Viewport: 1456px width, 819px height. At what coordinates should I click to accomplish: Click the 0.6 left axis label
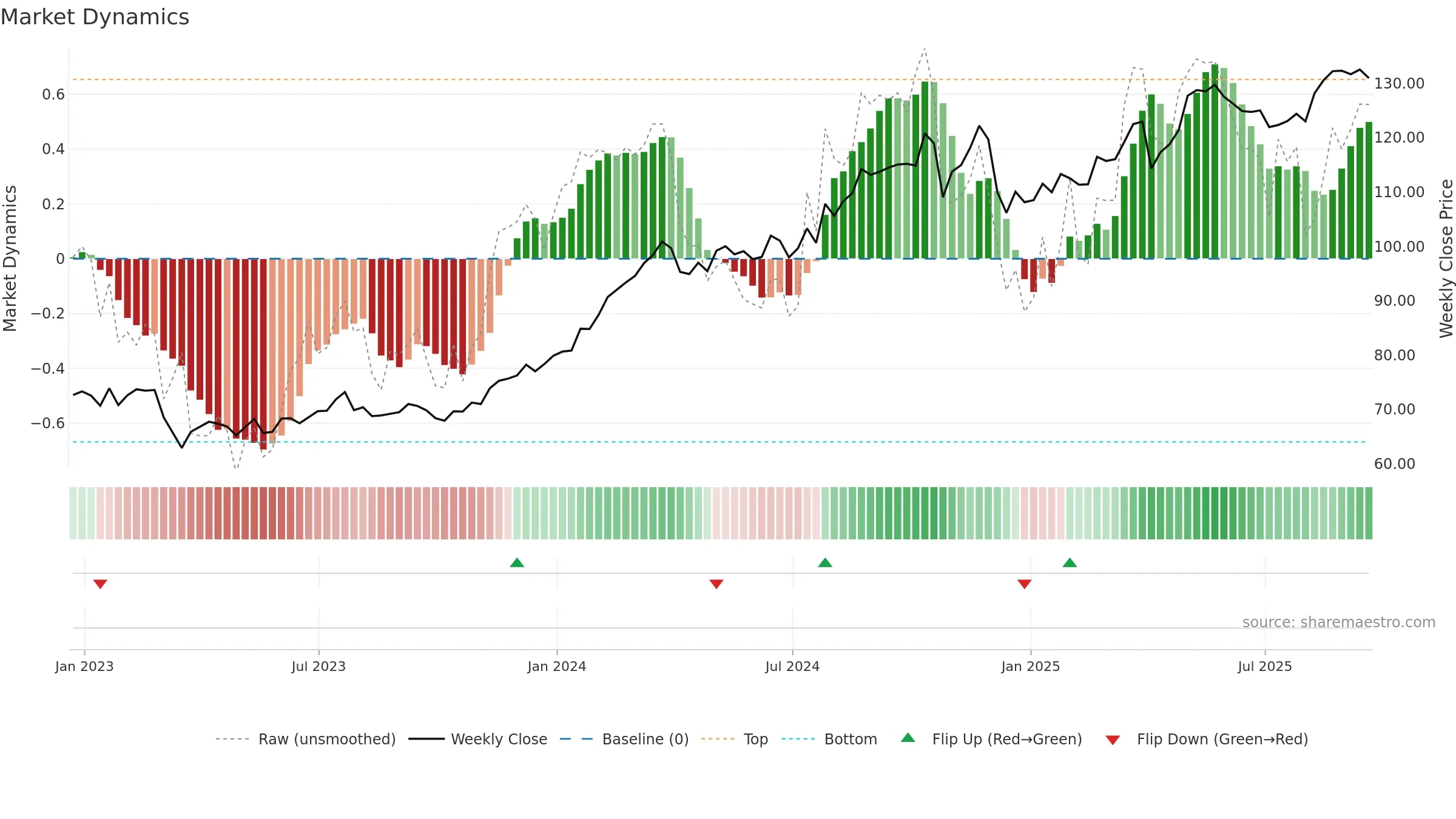(53, 94)
